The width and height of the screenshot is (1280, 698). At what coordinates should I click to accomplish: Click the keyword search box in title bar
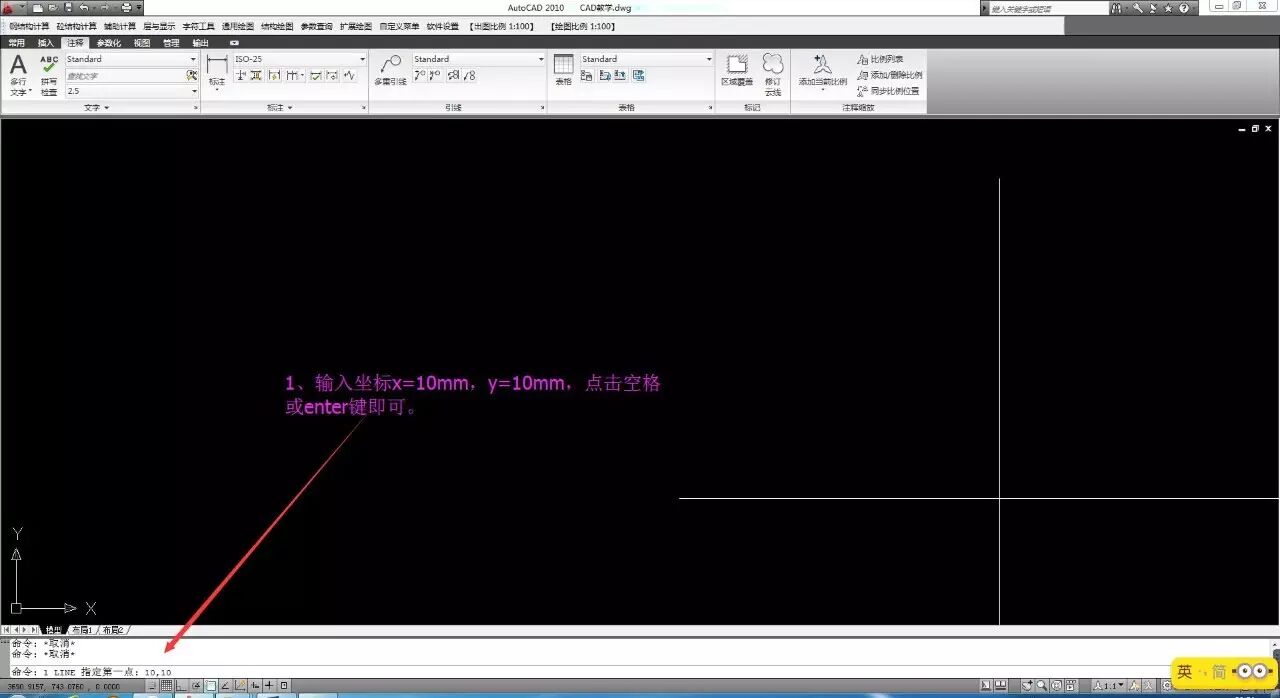(x=1049, y=8)
